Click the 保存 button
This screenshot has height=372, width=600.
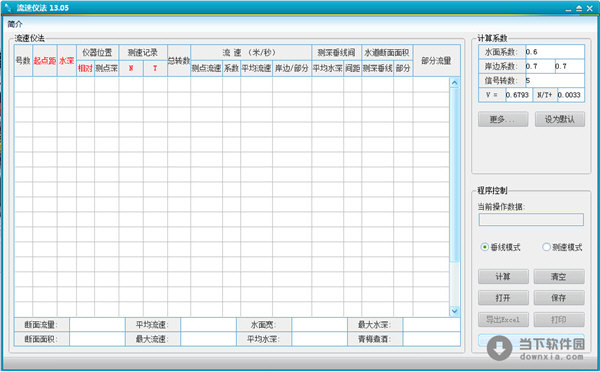pyautogui.click(x=559, y=298)
